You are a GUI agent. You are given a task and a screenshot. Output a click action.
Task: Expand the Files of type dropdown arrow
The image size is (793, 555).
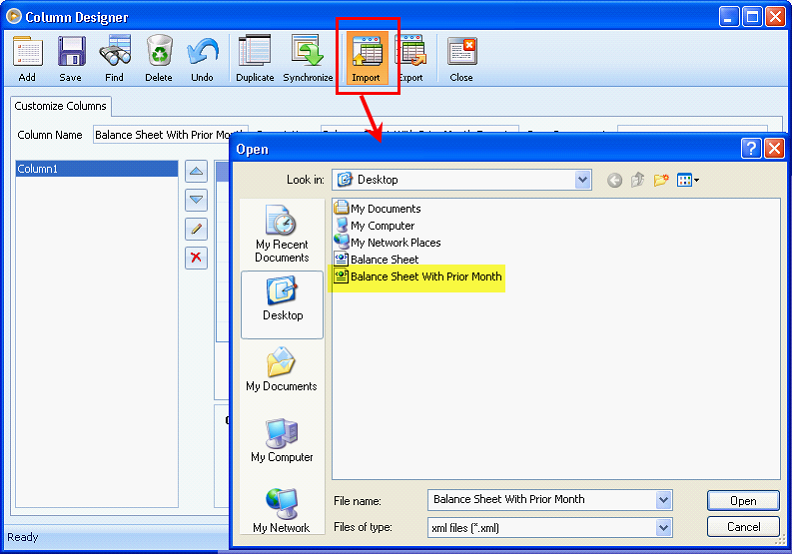664,528
